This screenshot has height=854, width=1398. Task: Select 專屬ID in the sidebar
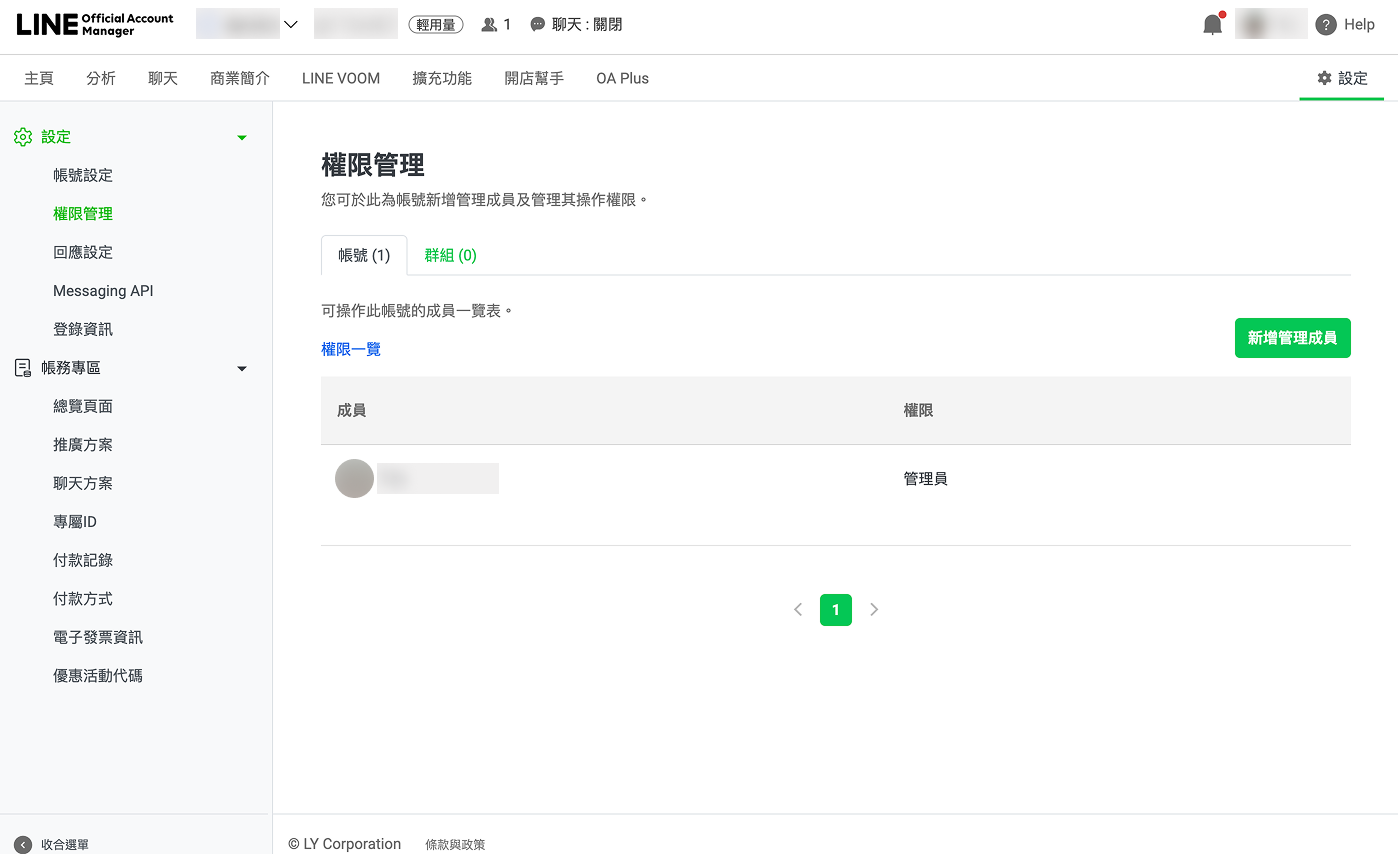point(75,522)
